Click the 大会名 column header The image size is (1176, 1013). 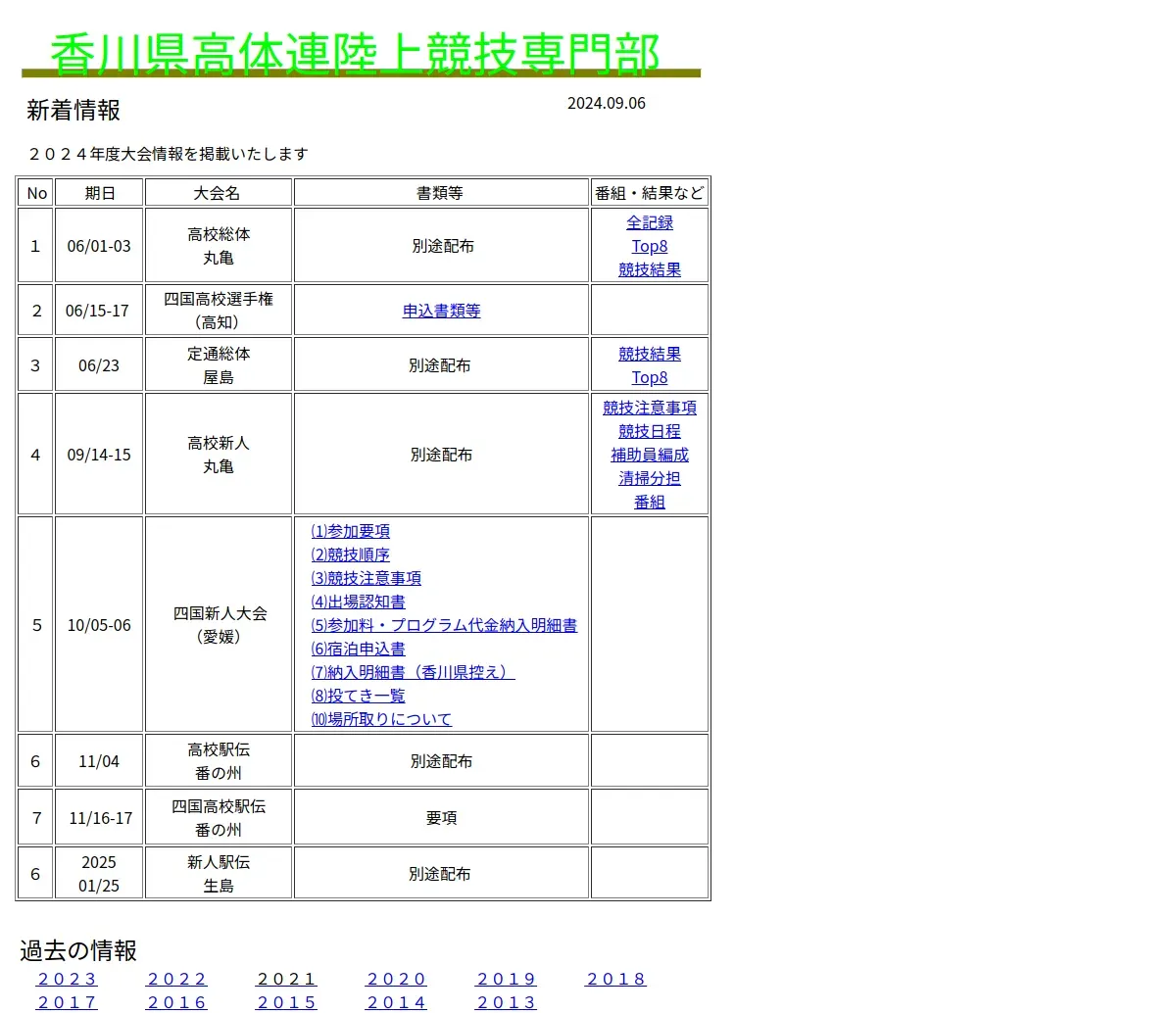click(x=218, y=193)
